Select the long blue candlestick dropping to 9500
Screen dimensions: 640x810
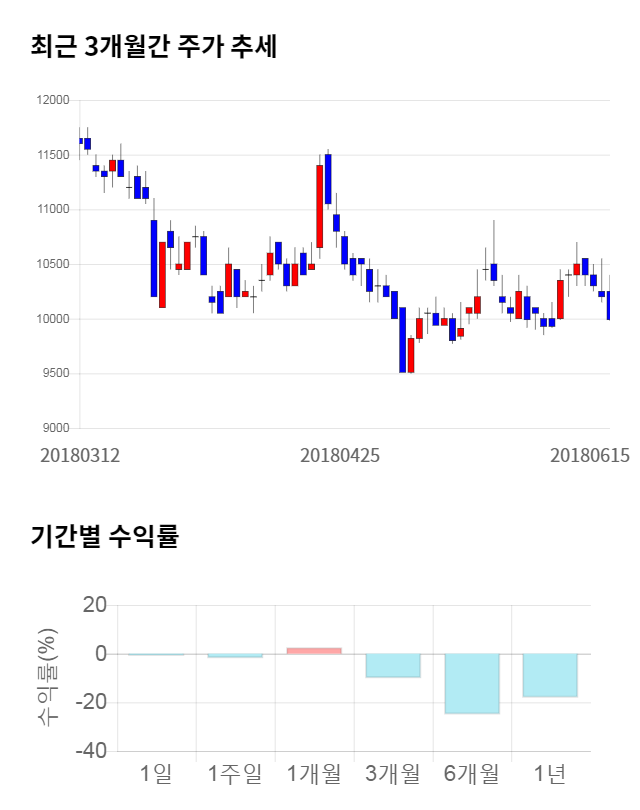402,340
